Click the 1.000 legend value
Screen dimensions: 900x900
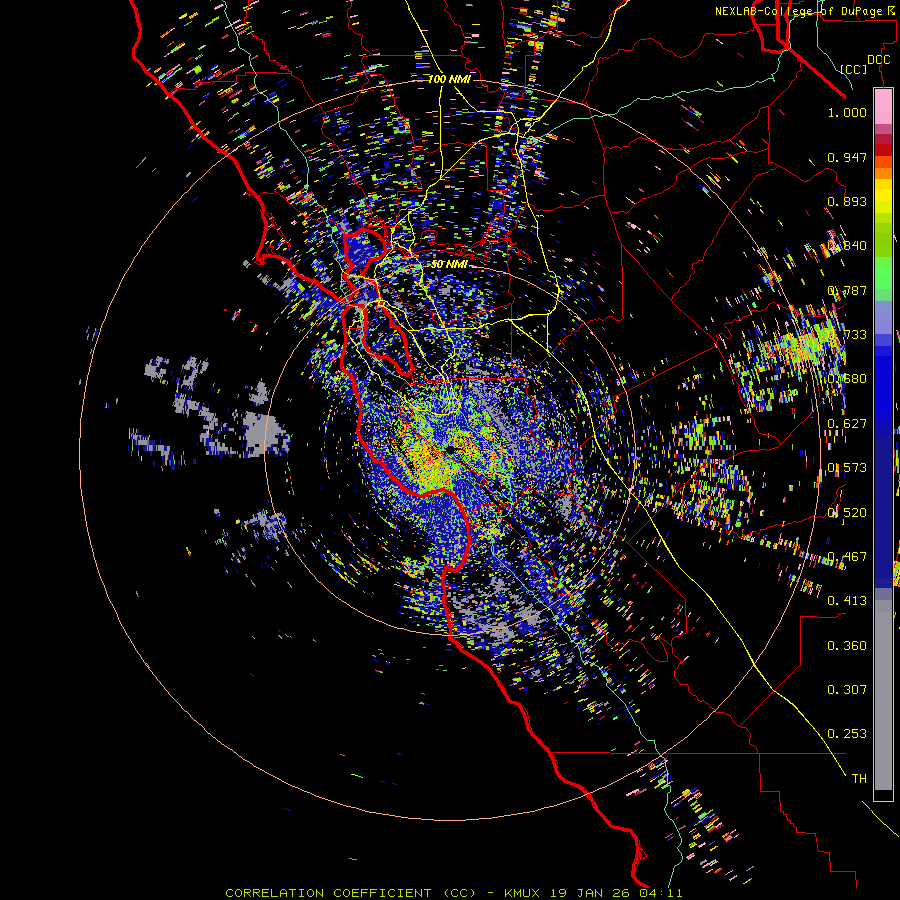click(847, 112)
